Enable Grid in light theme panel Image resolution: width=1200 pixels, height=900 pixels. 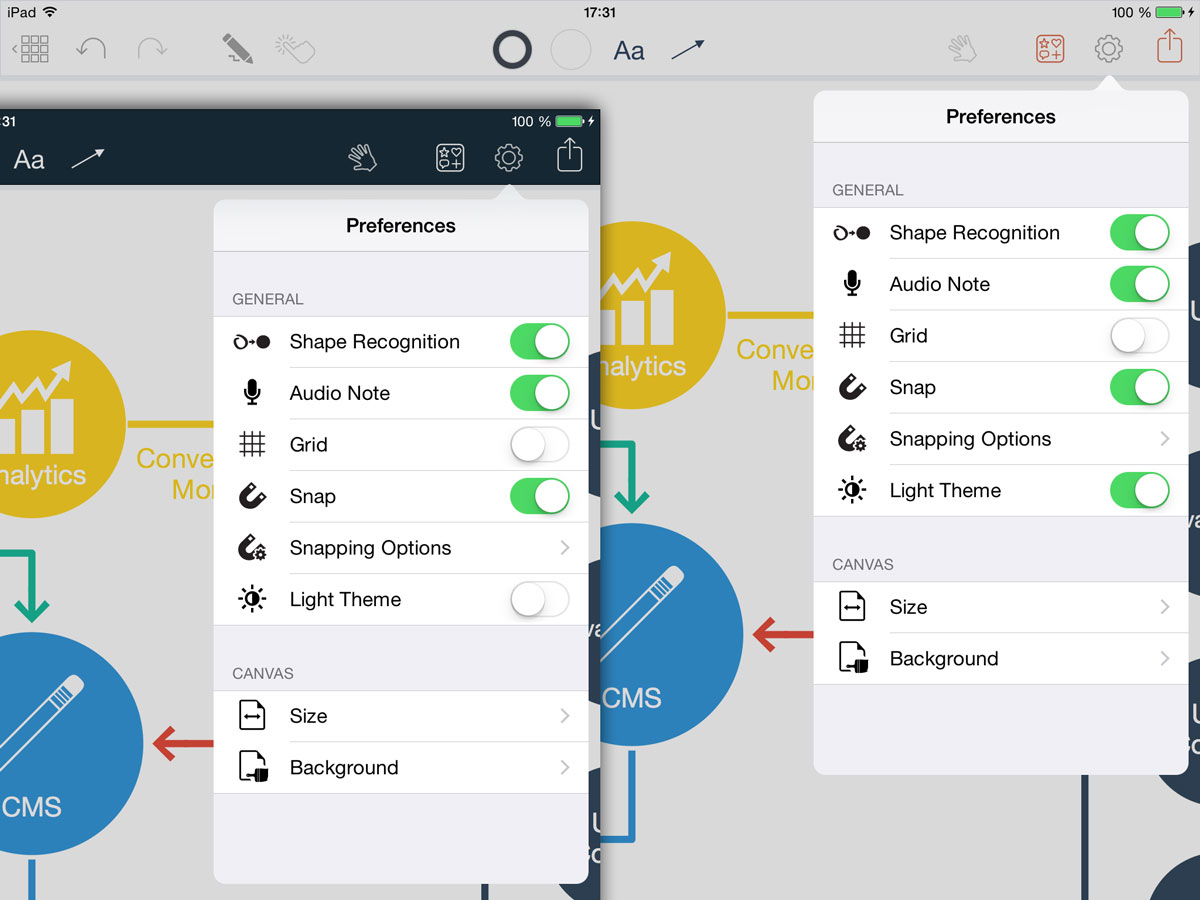coord(1139,336)
